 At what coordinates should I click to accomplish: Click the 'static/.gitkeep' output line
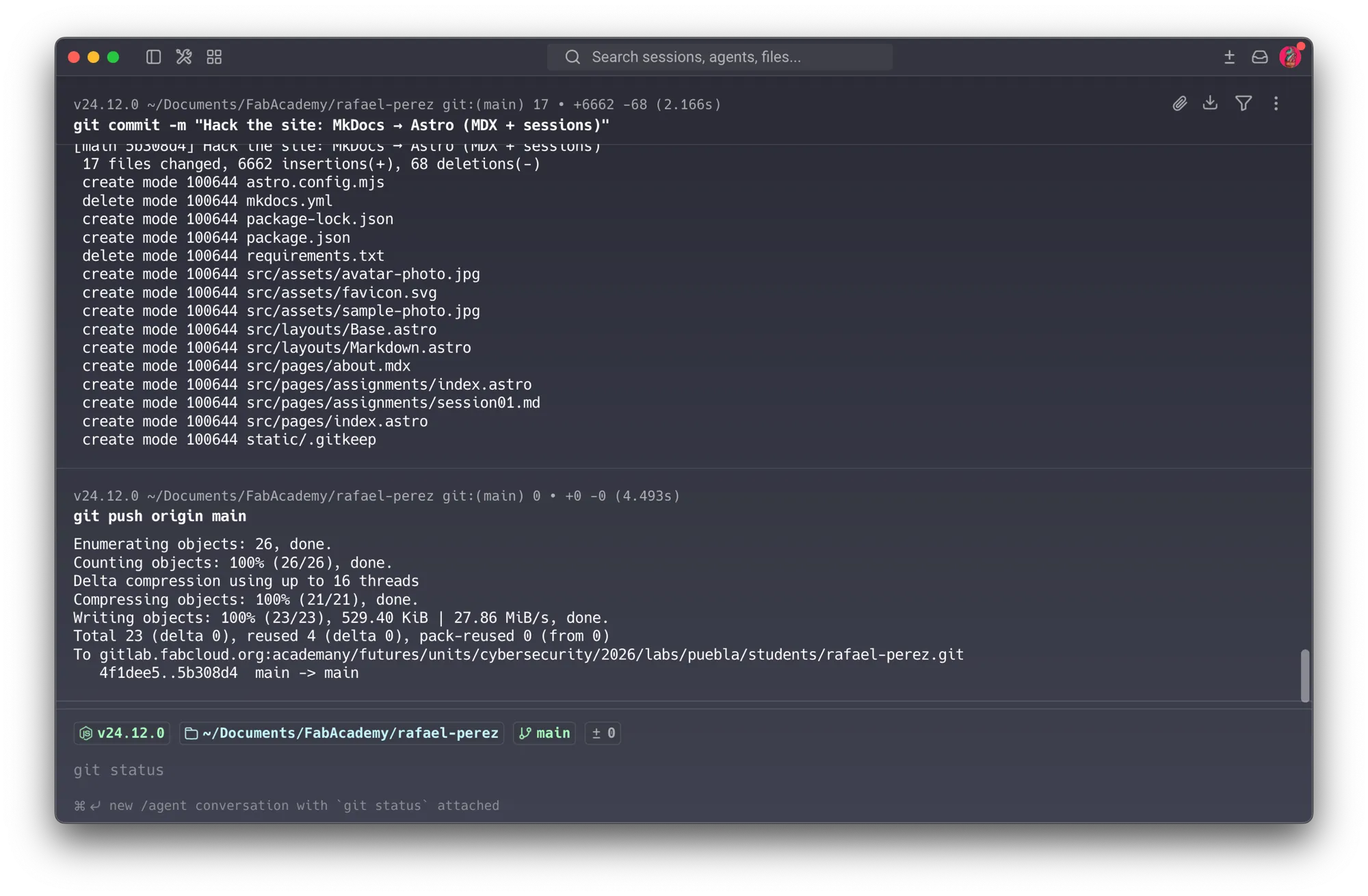(x=229, y=440)
